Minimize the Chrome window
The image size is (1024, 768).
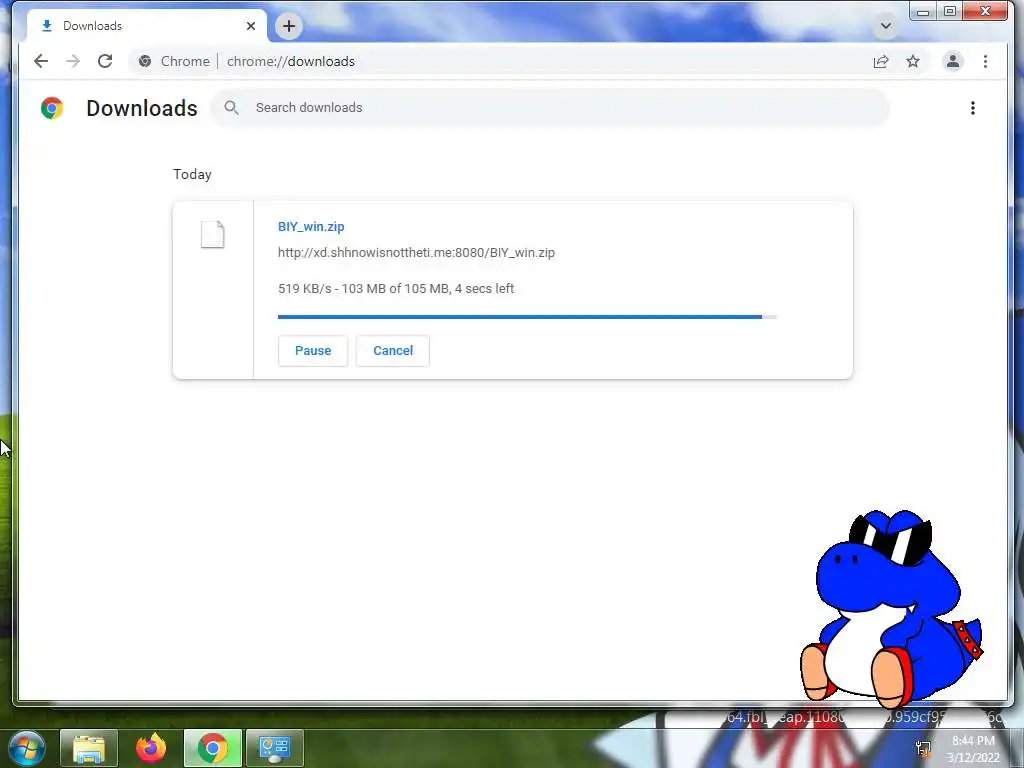[923, 11]
